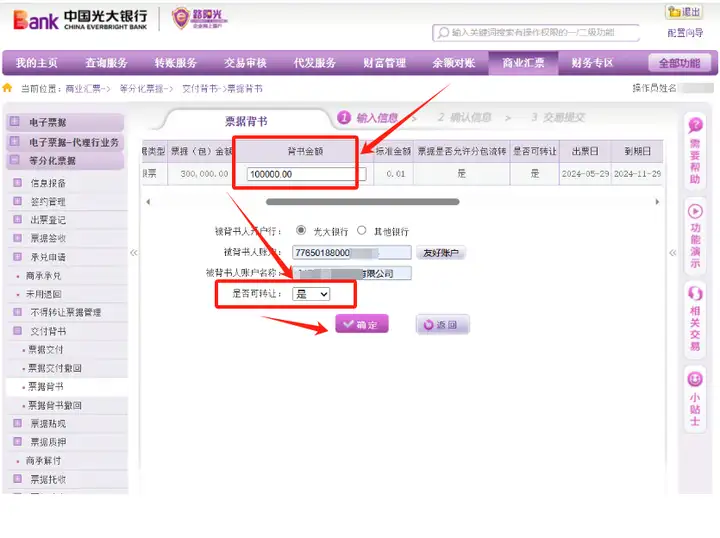The width and height of the screenshot is (720, 538).
Task: Click the 出票日 column header
Action: click(585, 151)
